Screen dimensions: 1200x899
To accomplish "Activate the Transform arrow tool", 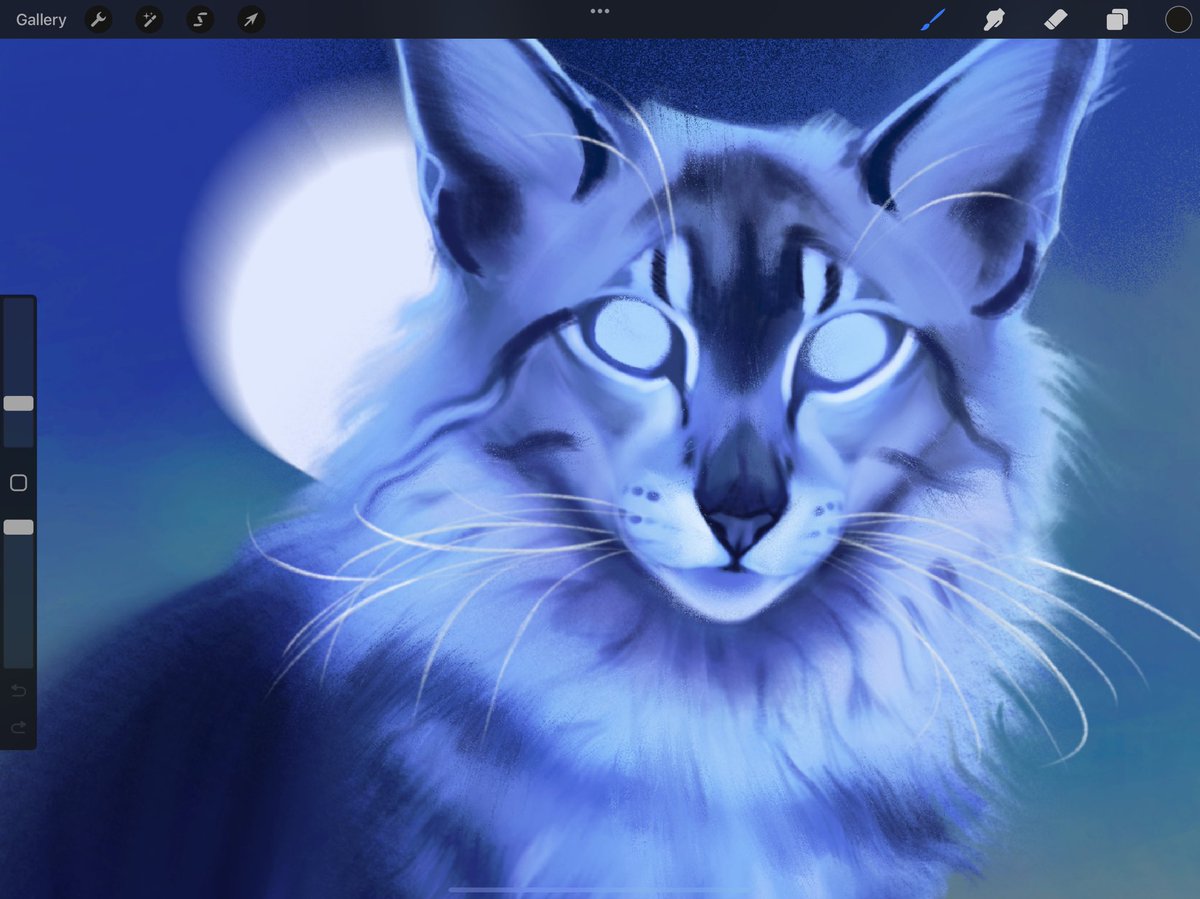I will coord(251,19).
